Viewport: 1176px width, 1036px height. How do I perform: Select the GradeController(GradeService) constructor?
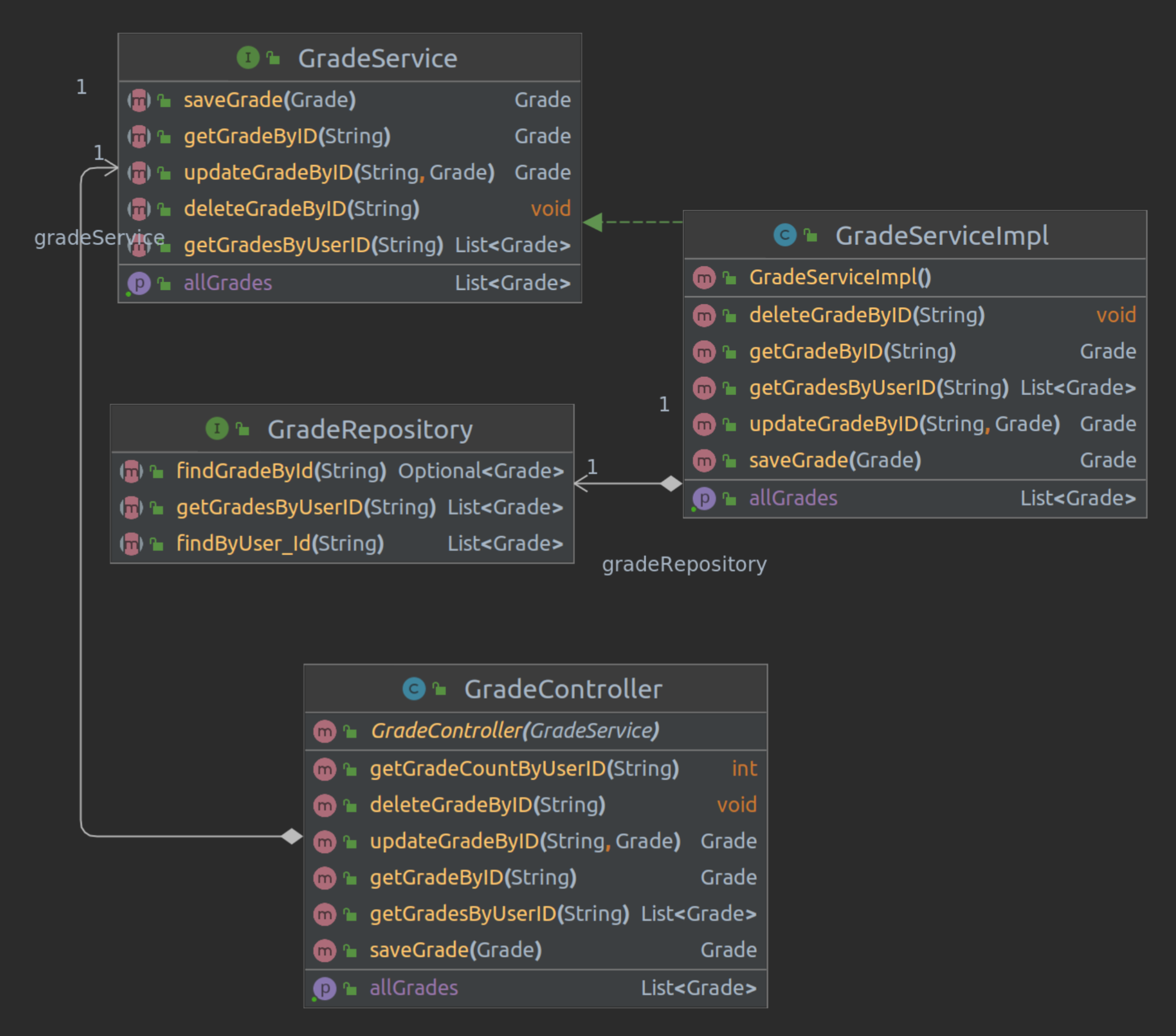(x=514, y=731)
